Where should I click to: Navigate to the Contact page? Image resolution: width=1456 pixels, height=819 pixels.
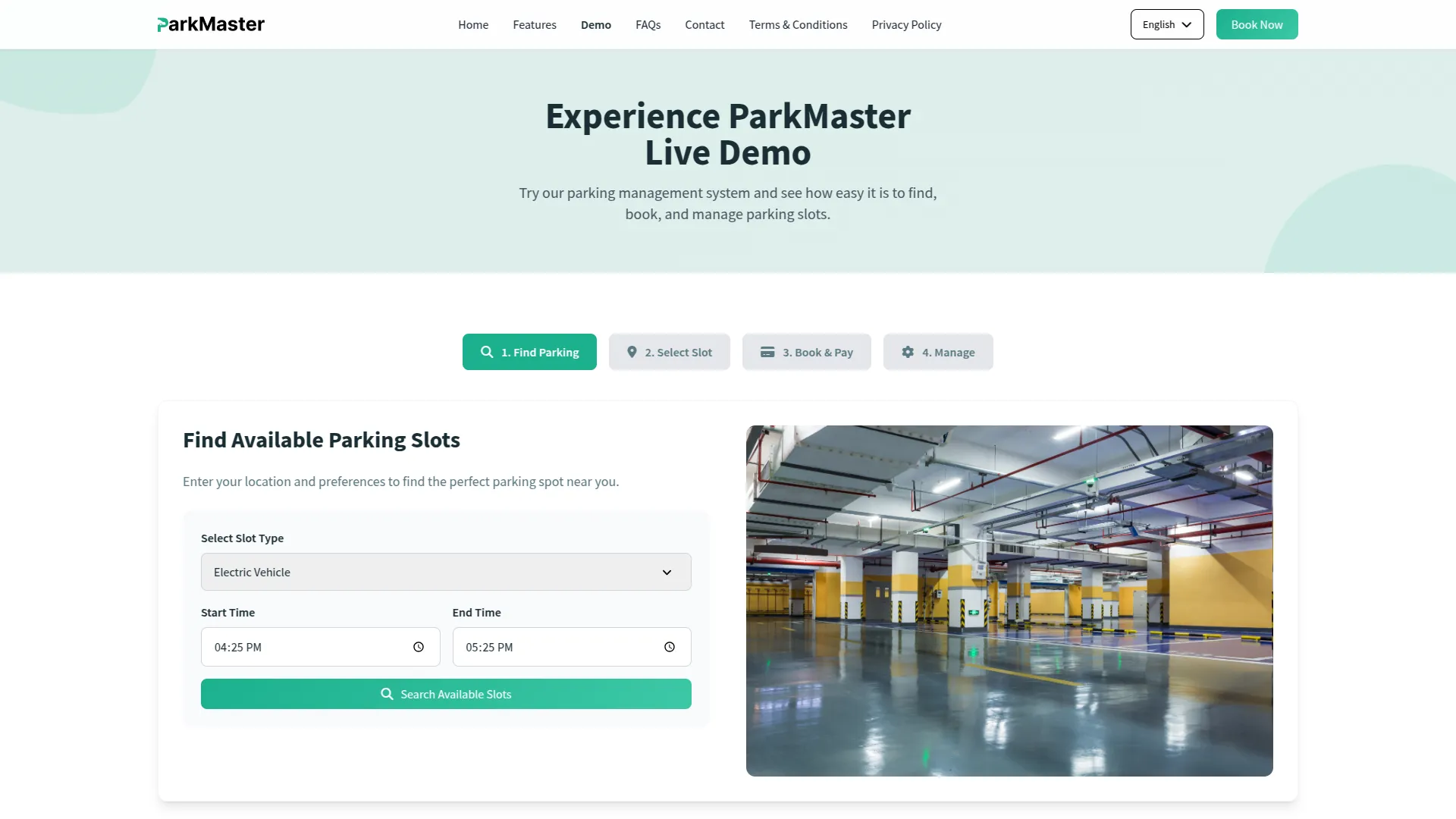704,24
